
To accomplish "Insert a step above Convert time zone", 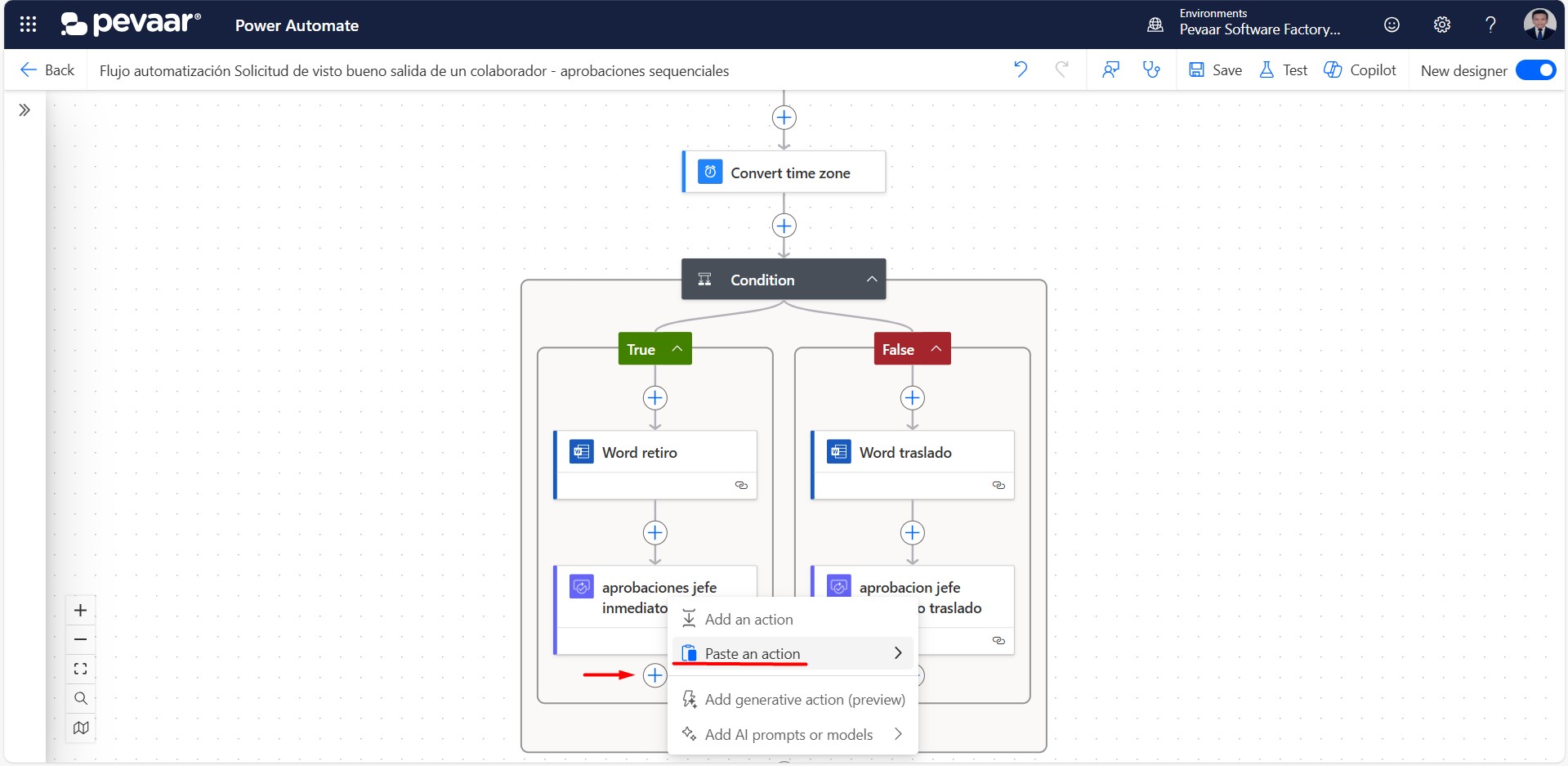I will click(x=784, y=118).
